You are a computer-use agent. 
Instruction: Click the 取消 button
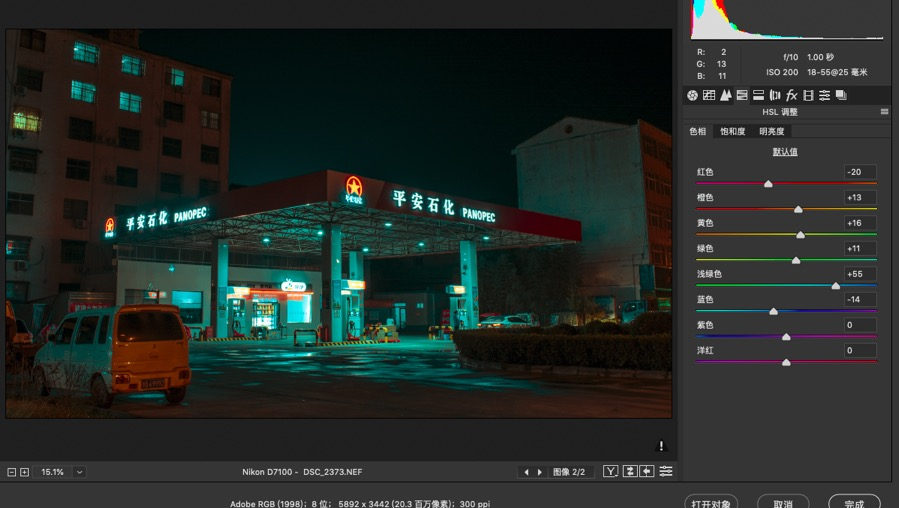click(x=783, y=503)
